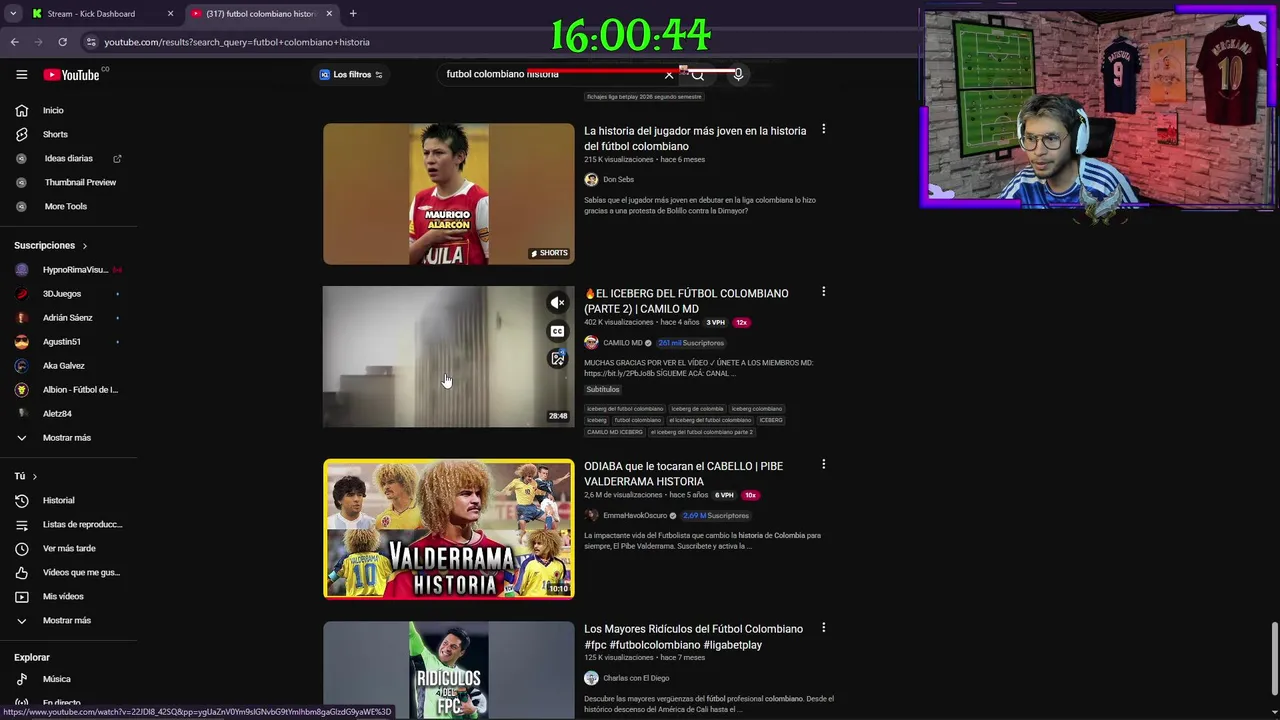1280x720 pixels.
Task: Open Mauricio Alarcón Shorts thumbnail
Action: click(x=448, y=194)
